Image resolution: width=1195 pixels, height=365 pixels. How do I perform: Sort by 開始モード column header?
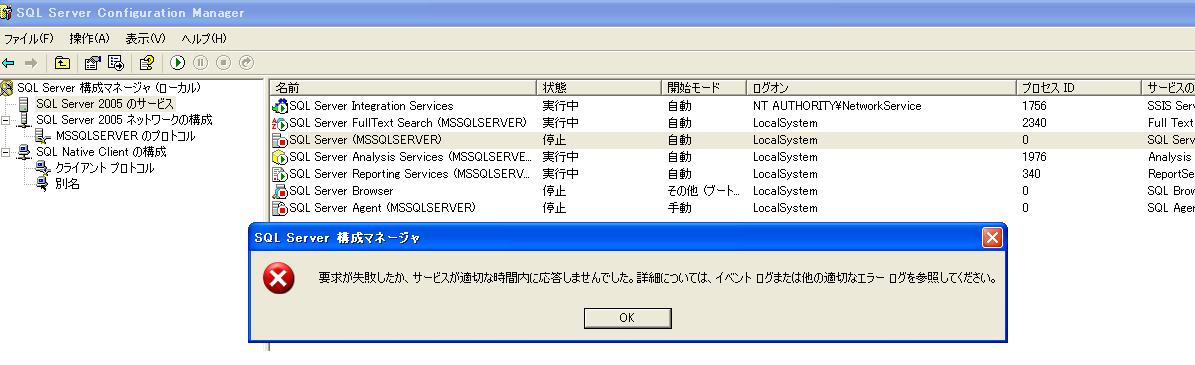pos(704,88)
